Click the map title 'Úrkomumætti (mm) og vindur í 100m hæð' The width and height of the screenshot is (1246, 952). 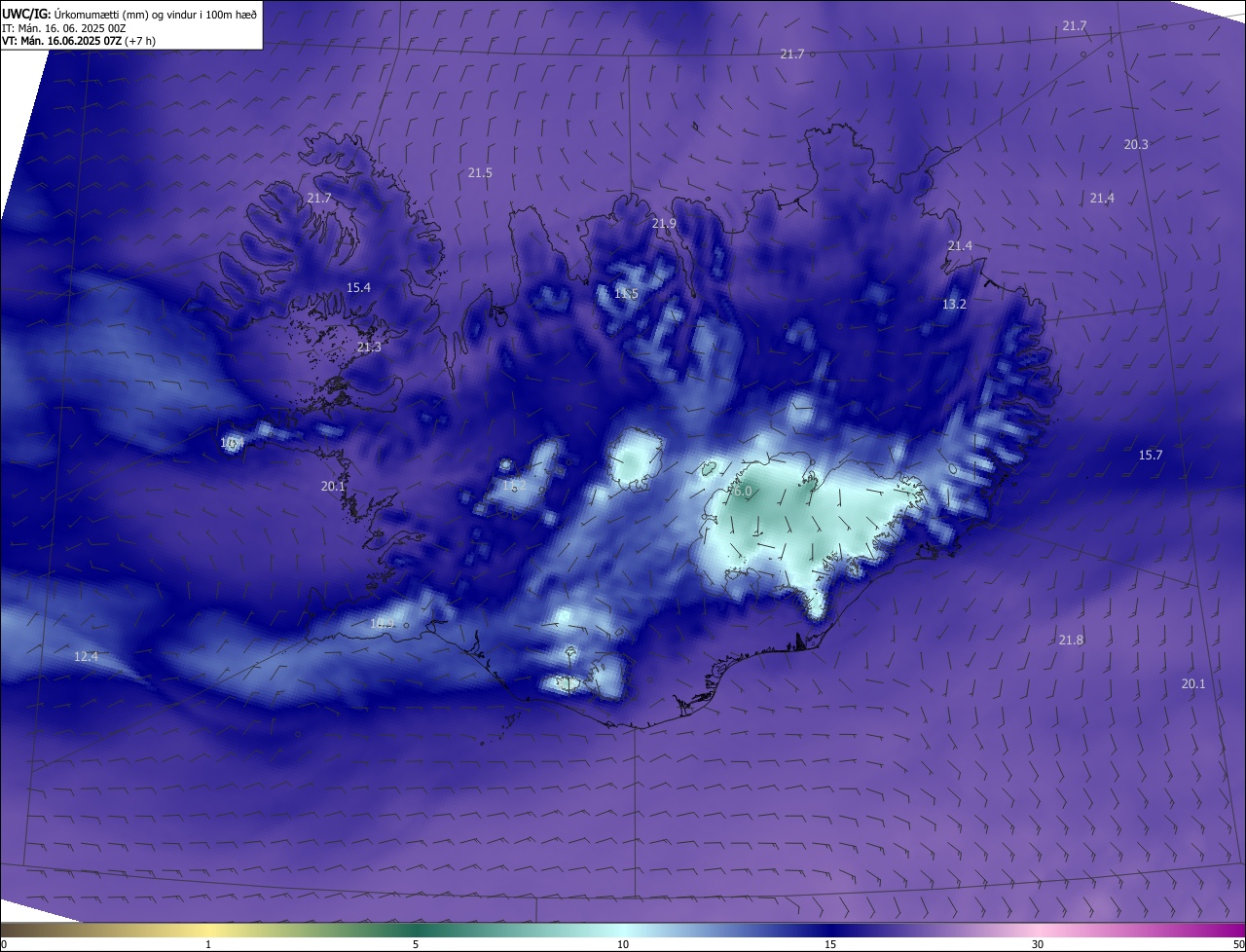pyautogui.click(x=155, y=15)
